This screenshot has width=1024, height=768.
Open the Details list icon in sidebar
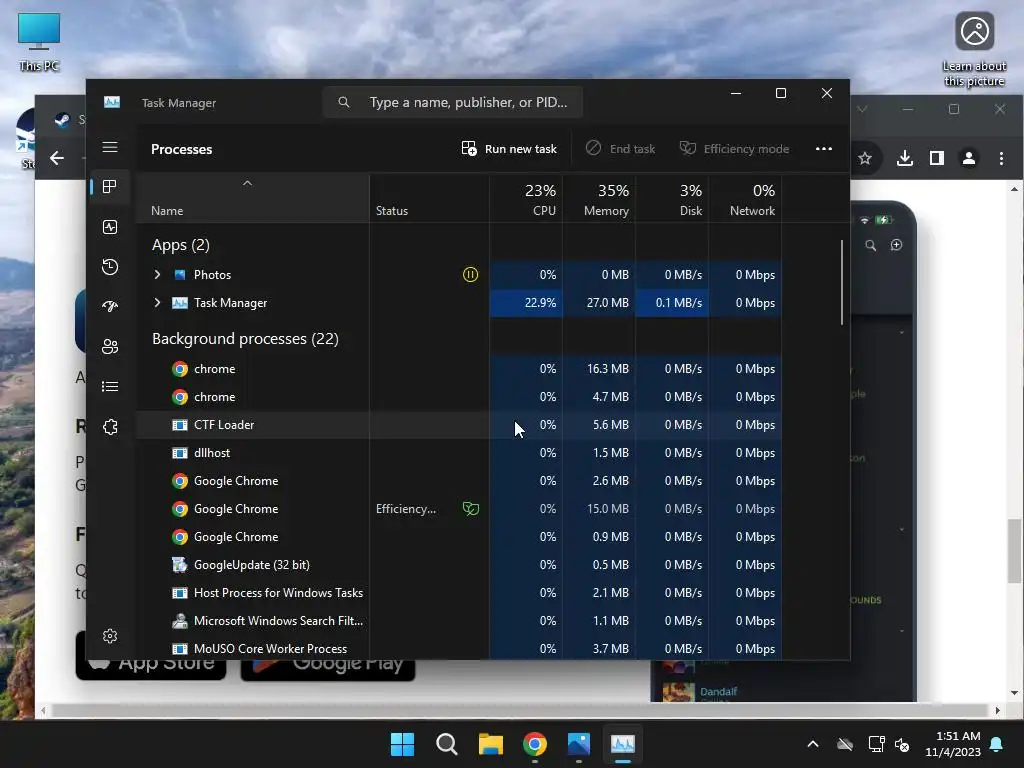point(110,387)
